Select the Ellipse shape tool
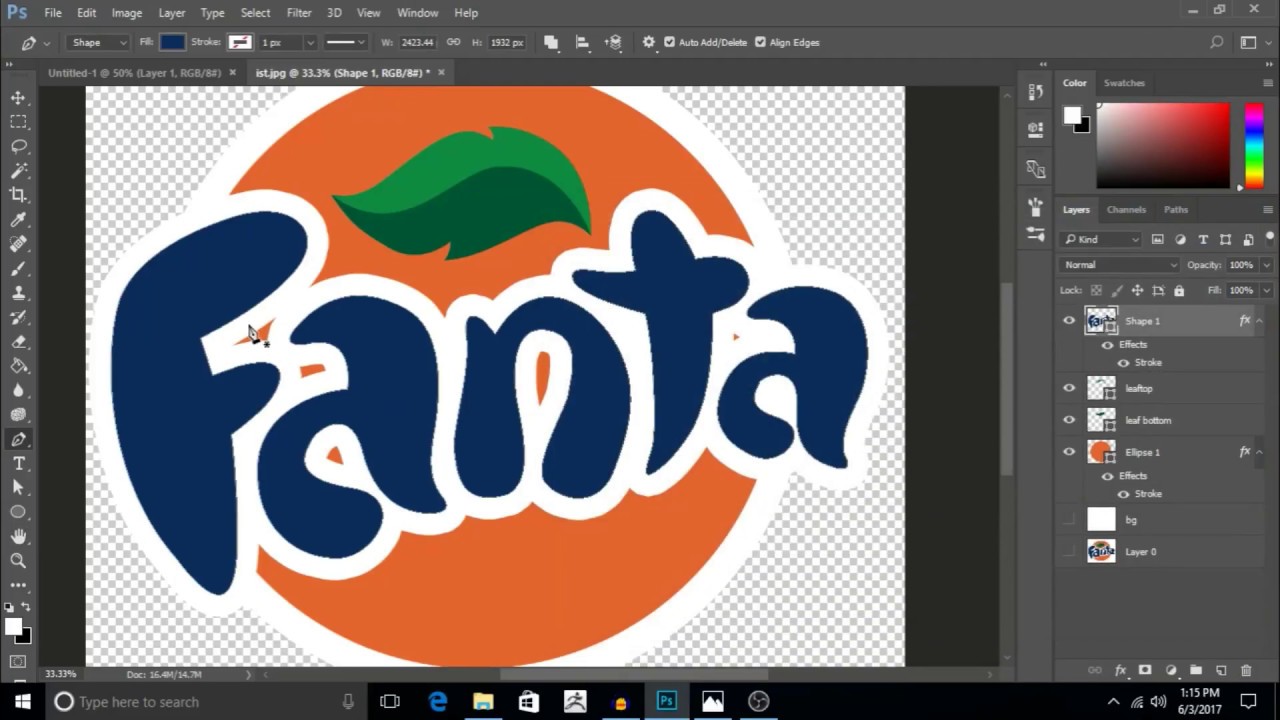Viewport: 1280px width, 720px height. pyautogui.click(x=18, y=512)
